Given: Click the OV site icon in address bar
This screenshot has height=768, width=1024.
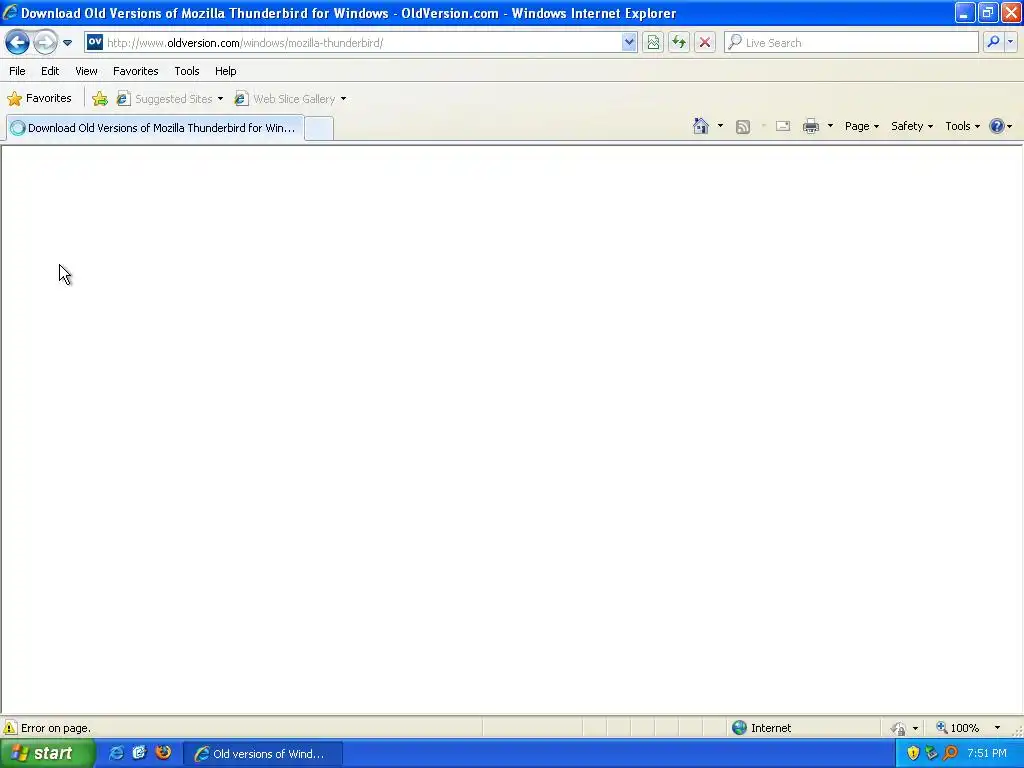Looking at the screenshot, I should click(x=95, y=42).
